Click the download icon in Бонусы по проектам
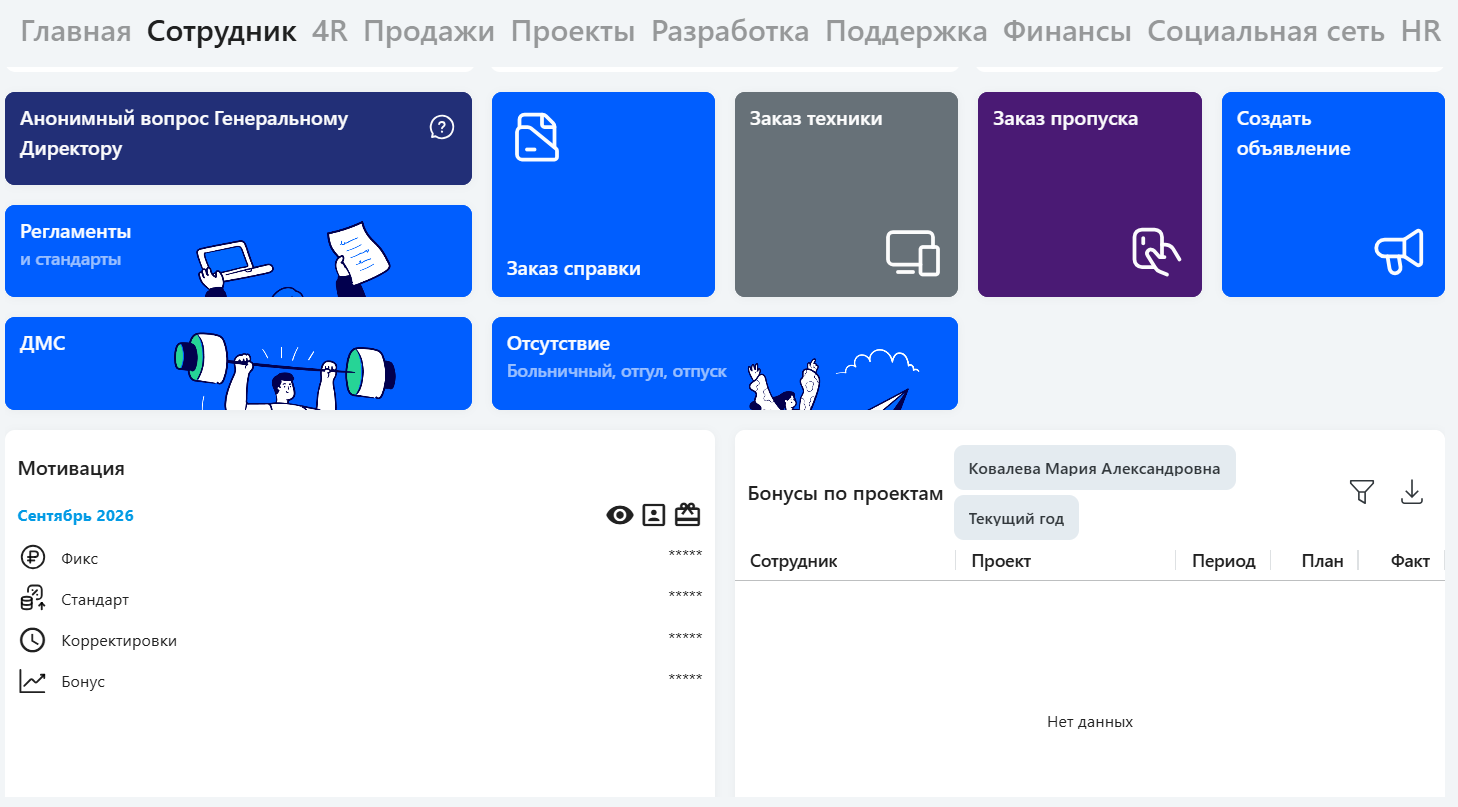 tap(1412, 492)
